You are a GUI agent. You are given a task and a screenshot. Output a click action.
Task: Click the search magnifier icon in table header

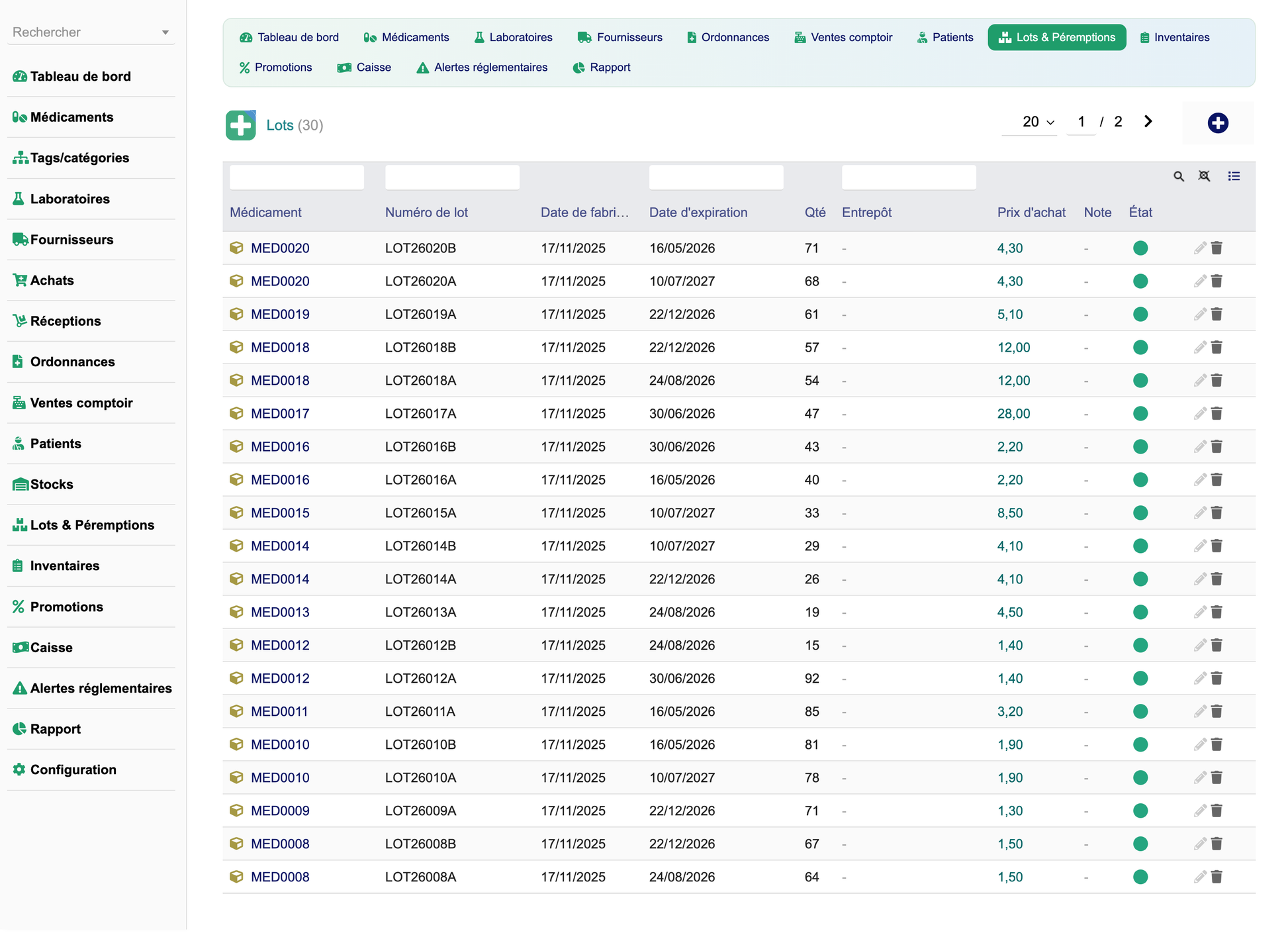click(x=1179, y=177)
